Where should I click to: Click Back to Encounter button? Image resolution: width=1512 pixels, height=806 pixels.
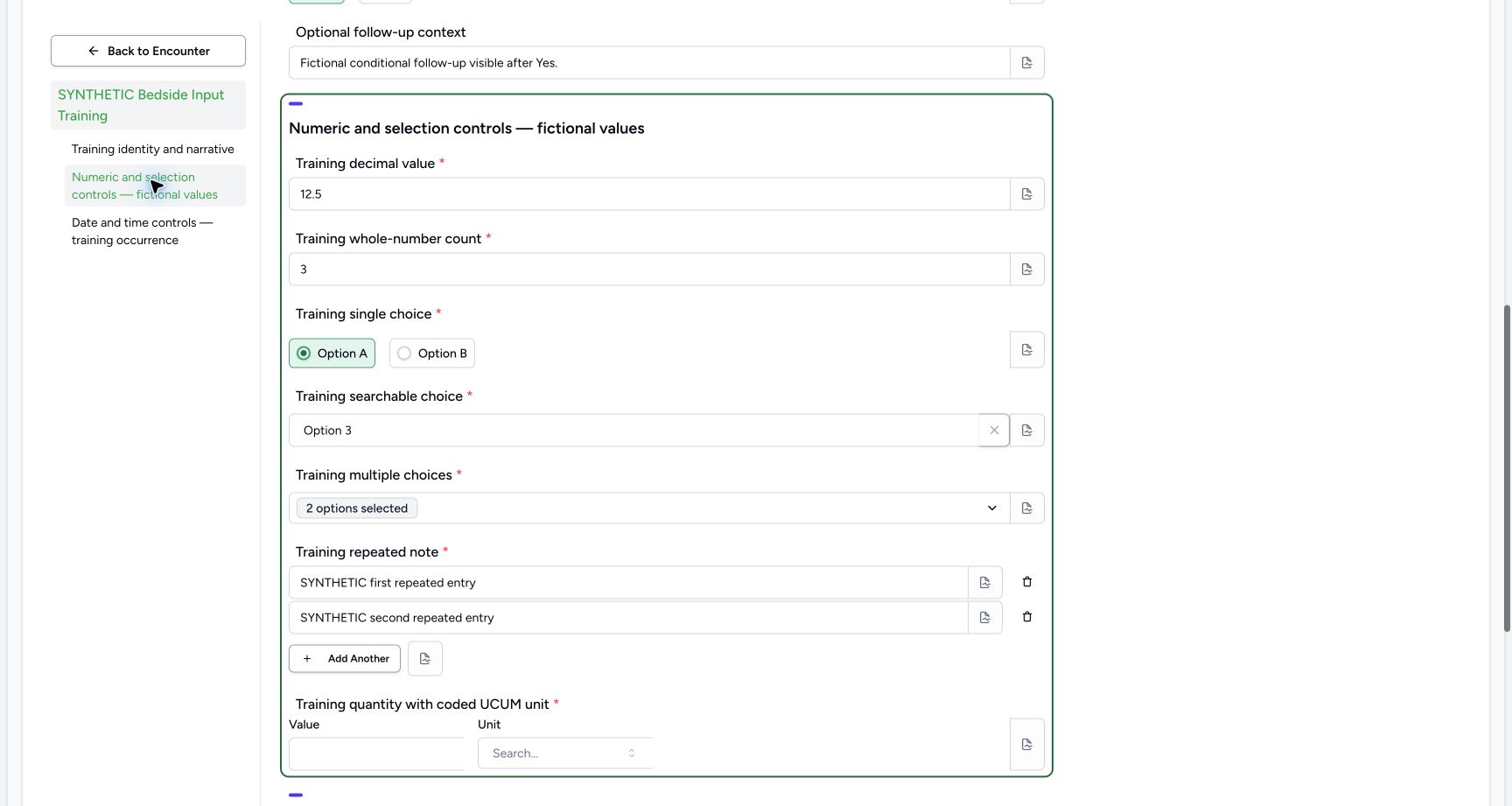coord(148,51)
